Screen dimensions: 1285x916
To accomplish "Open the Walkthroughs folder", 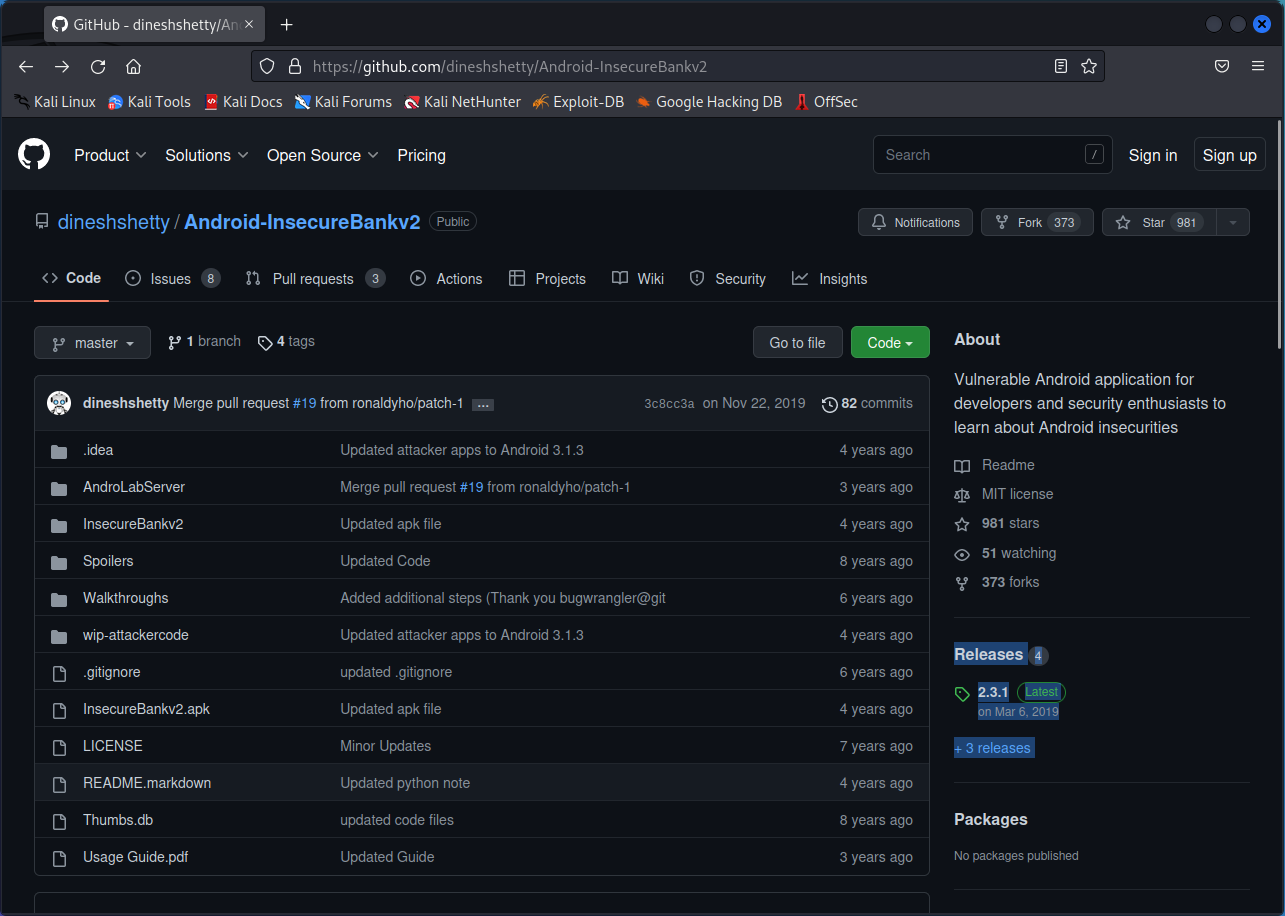I will coord(126,598).
